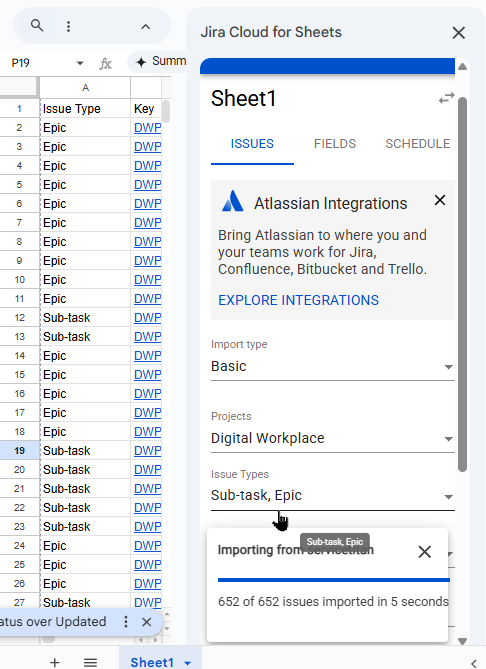
Task: Open the all sheets list icon
Action: coord(90,662)
